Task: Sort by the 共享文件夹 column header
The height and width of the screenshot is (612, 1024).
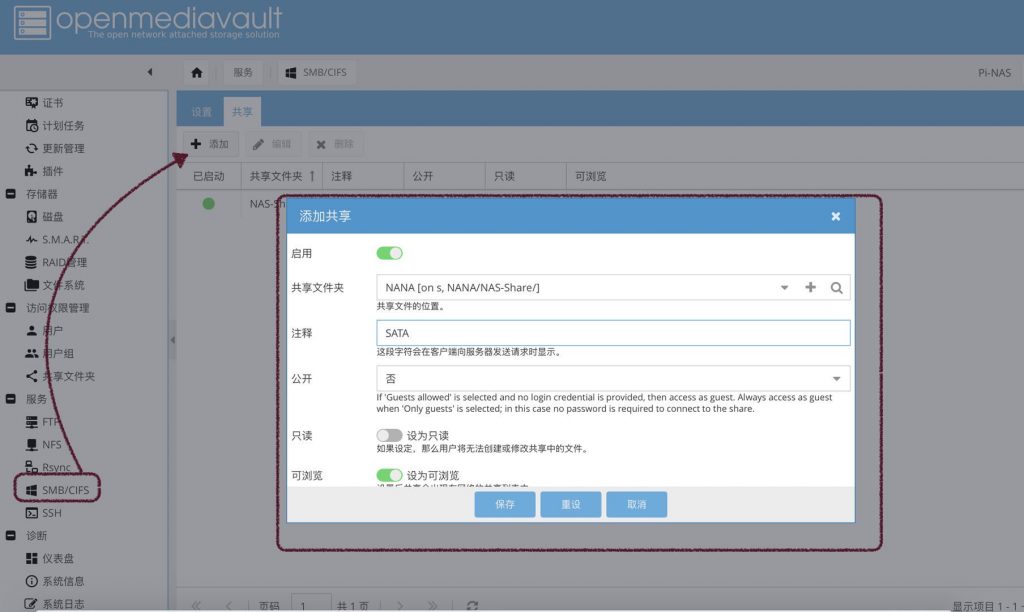Action: pos(281,176)
